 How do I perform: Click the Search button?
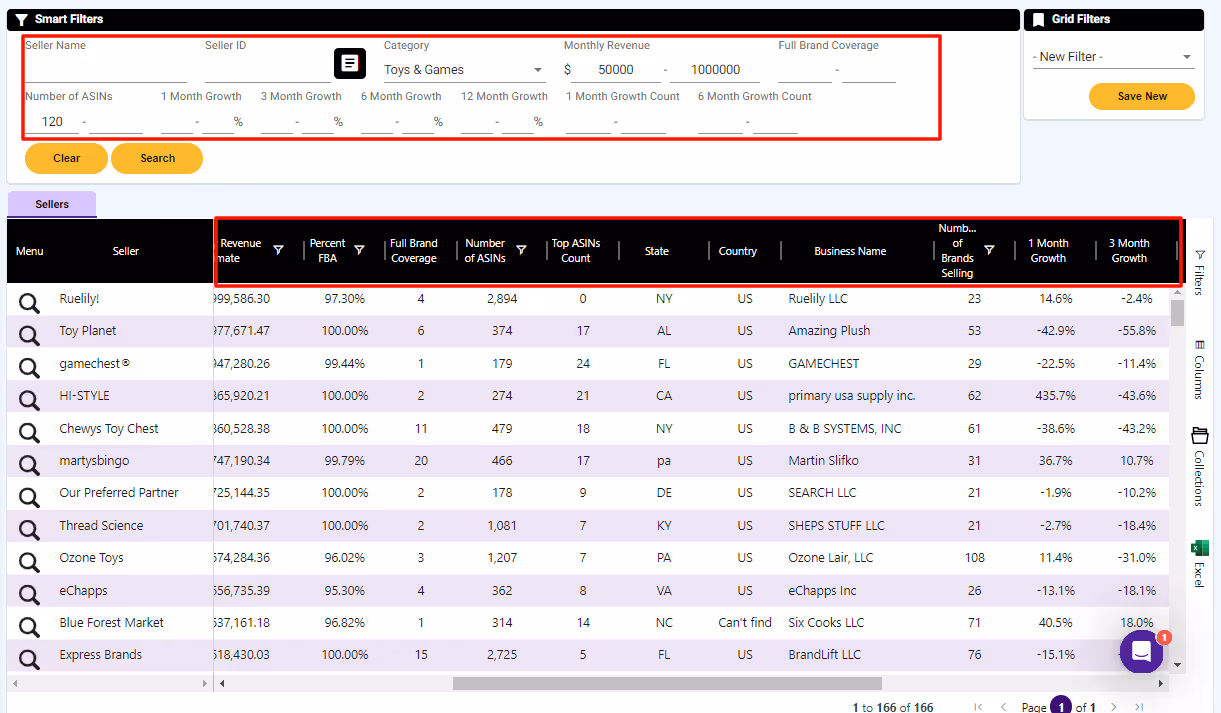click(x=157, y=158)
